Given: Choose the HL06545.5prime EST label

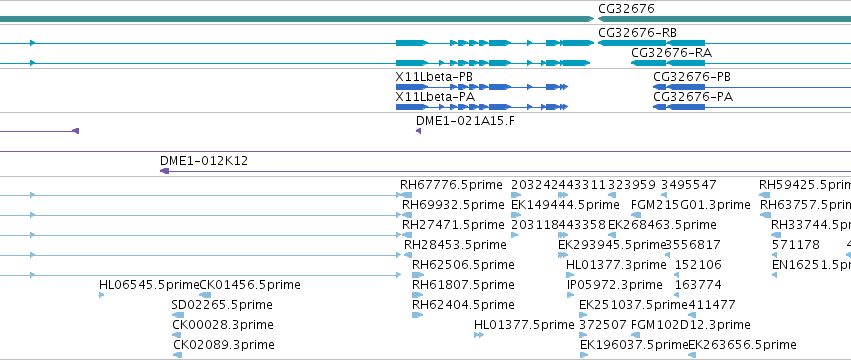Looking at the screenshot, I should pos(149,285).
